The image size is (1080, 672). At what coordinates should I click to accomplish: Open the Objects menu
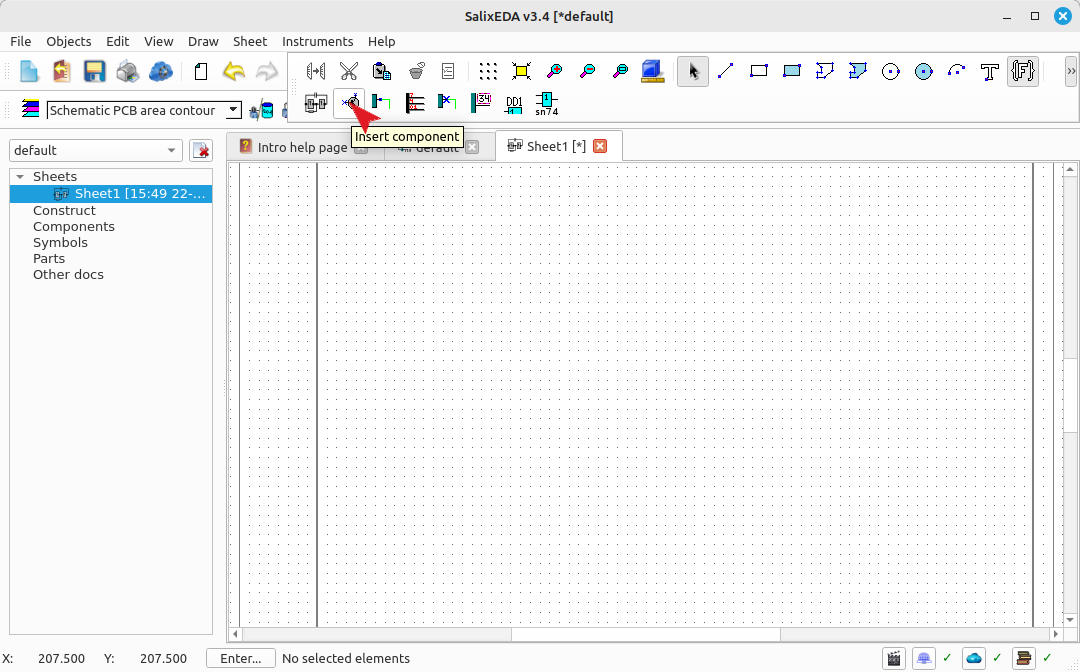tap(68, 41)
